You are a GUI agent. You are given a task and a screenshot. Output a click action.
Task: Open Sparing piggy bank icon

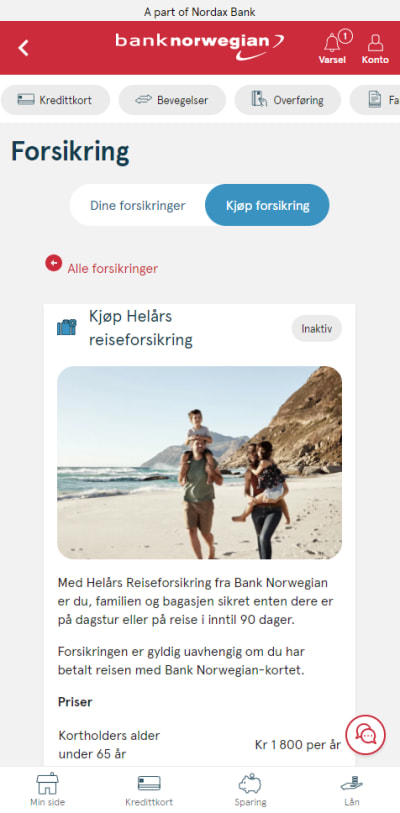coord(251,790)
